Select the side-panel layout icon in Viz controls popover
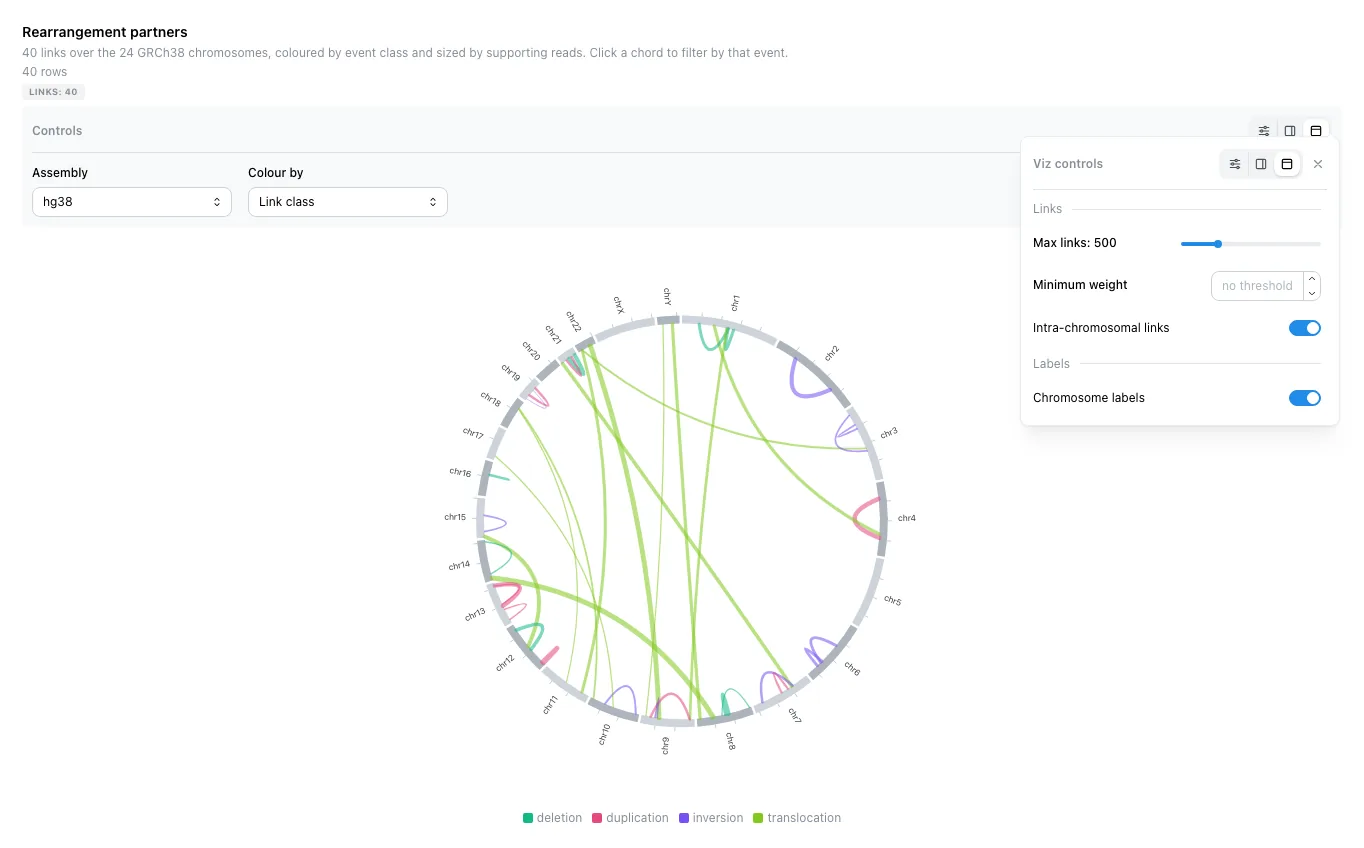This screenshot has height=848, width=1364. pos(1261,164)
